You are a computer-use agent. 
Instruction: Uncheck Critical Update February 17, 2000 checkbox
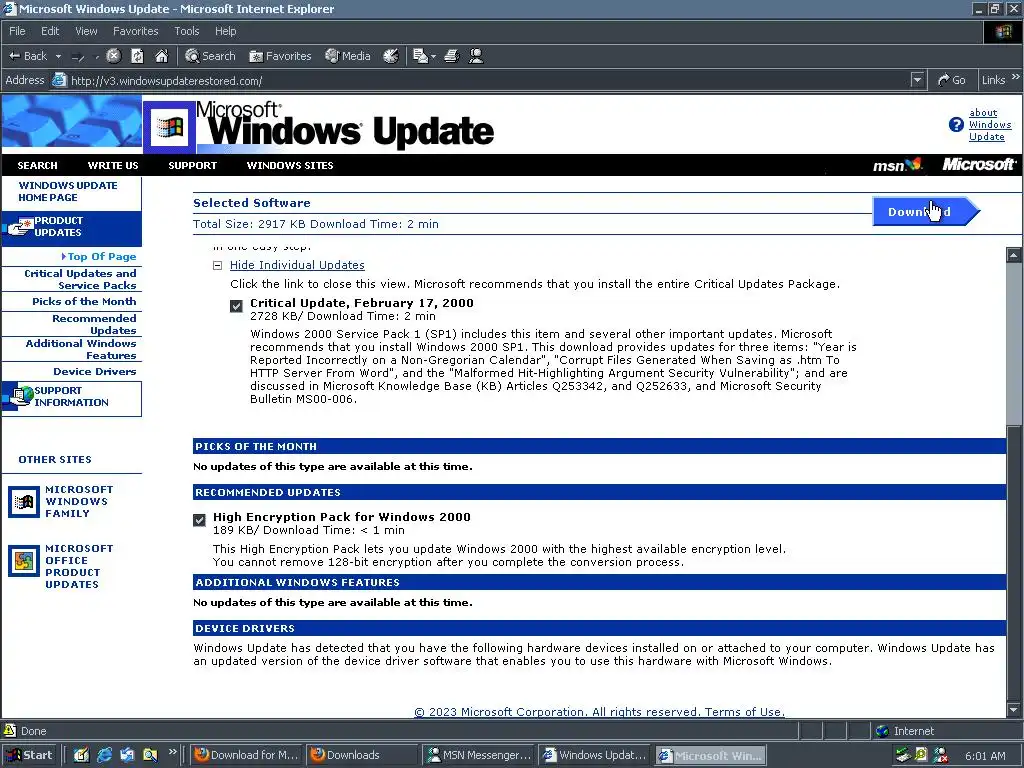(x=236, y=306)
